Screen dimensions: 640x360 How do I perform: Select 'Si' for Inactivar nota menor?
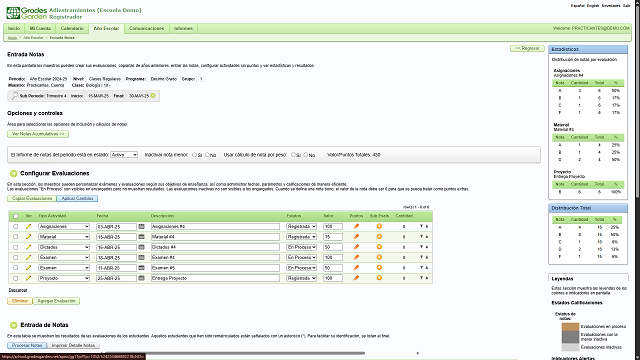coord(194,155)
